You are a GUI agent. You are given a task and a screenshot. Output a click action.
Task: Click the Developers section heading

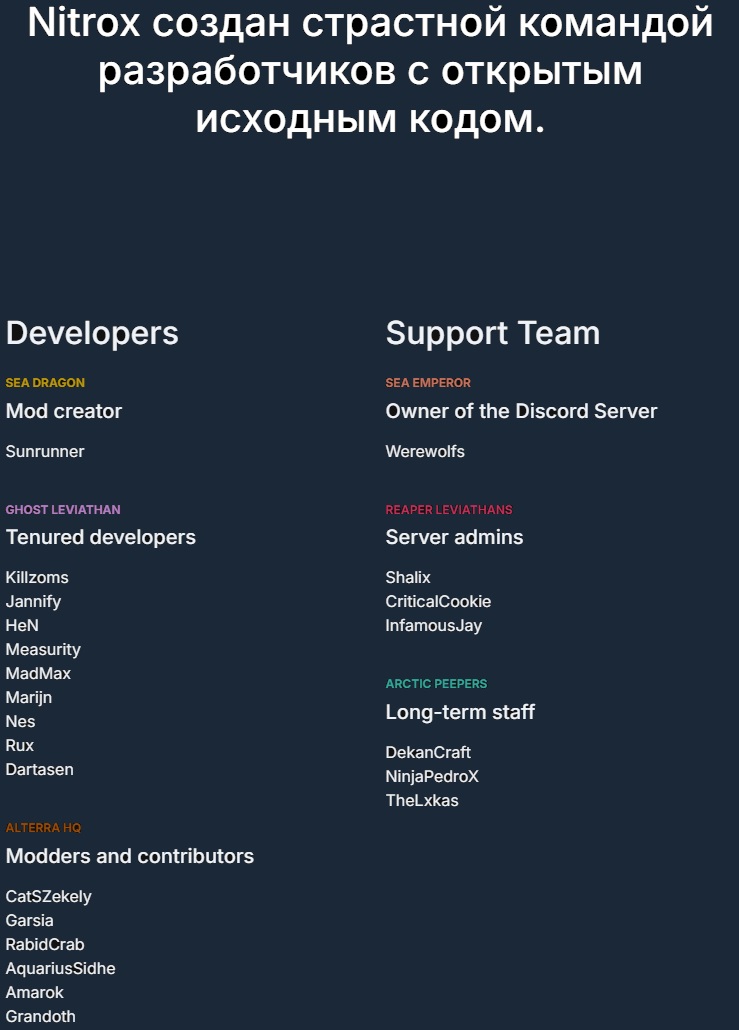coord(92,333)
